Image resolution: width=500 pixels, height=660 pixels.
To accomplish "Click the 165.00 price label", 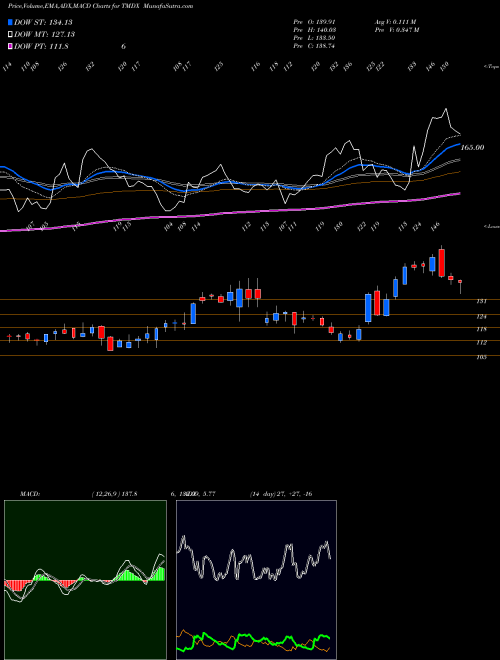I will pos(472,148).
